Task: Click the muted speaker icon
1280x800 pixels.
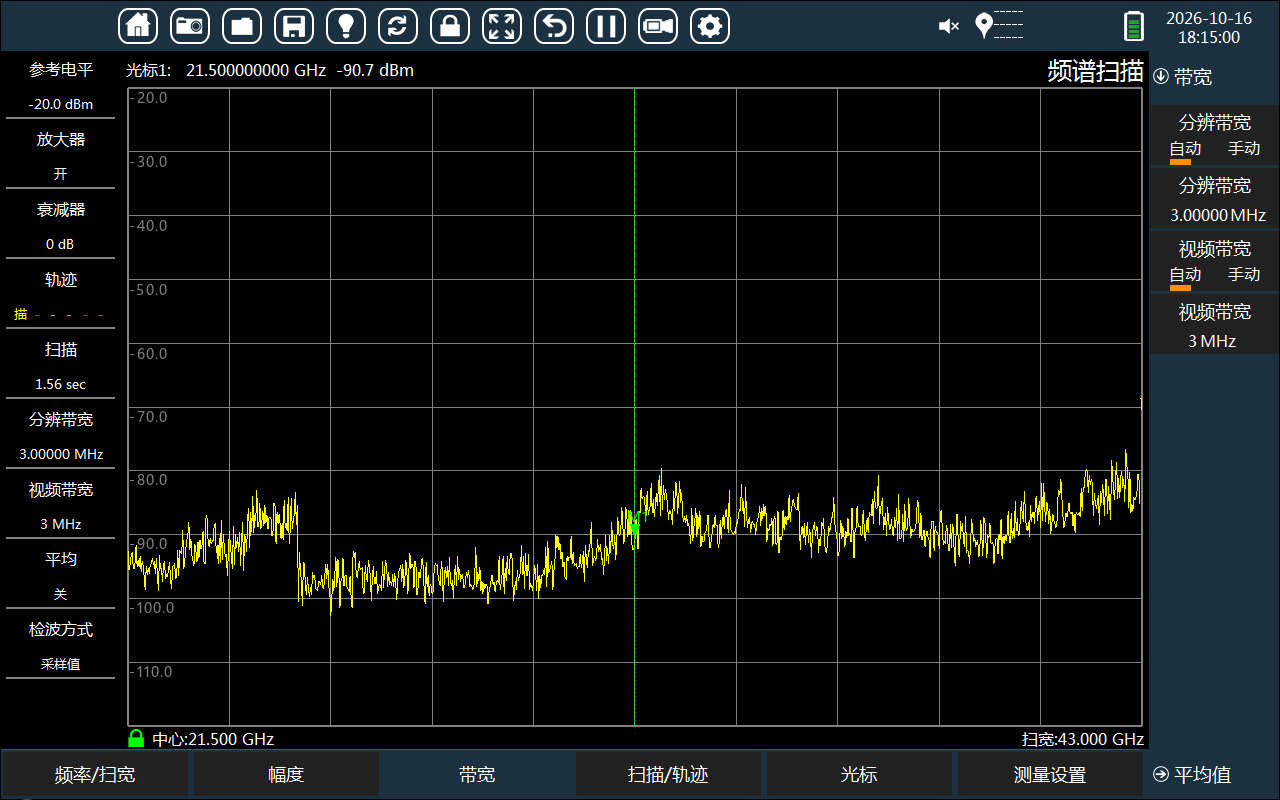Action: pos(949,26)
